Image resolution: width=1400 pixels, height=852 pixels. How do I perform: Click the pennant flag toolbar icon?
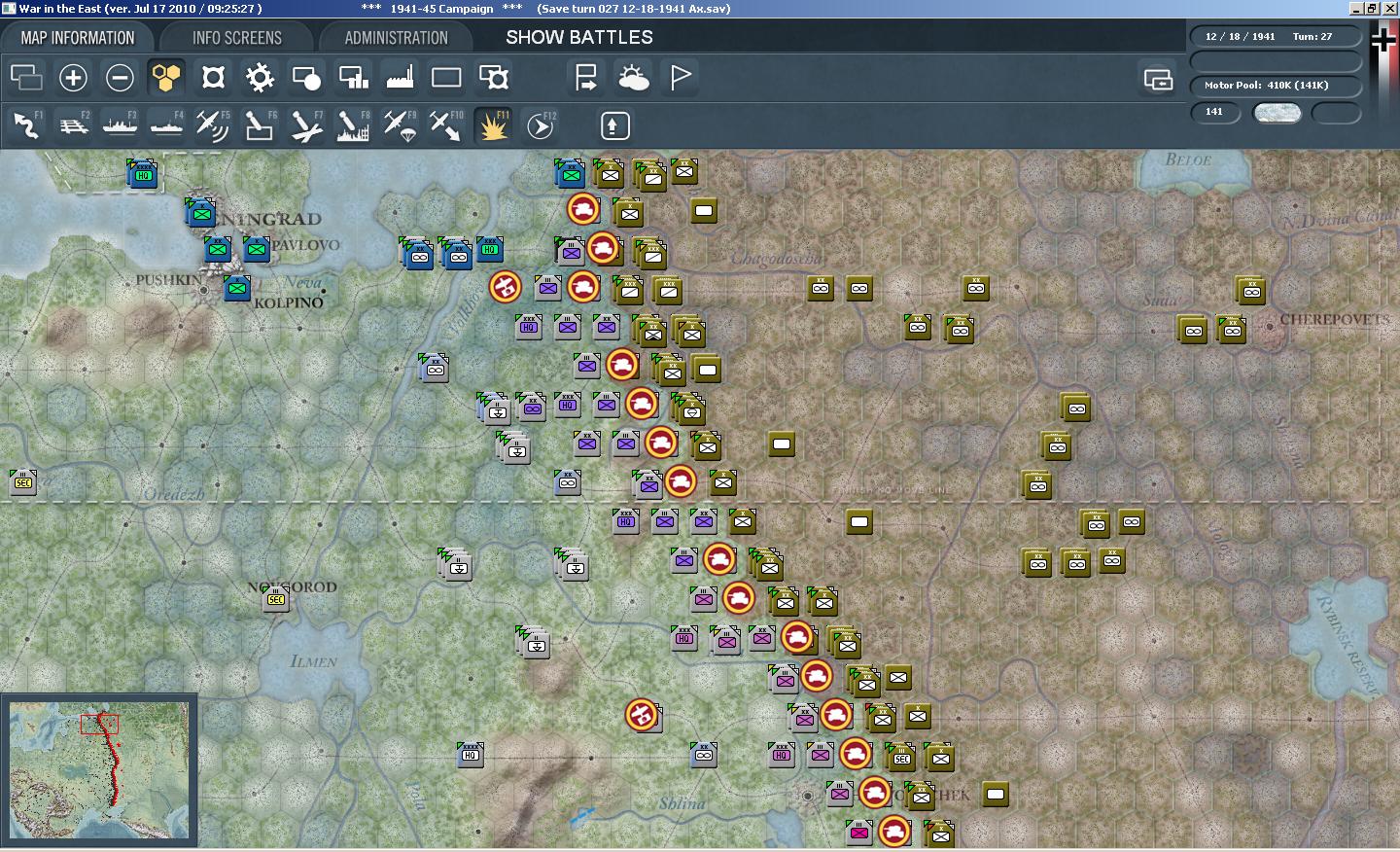[x=680, y=77]
